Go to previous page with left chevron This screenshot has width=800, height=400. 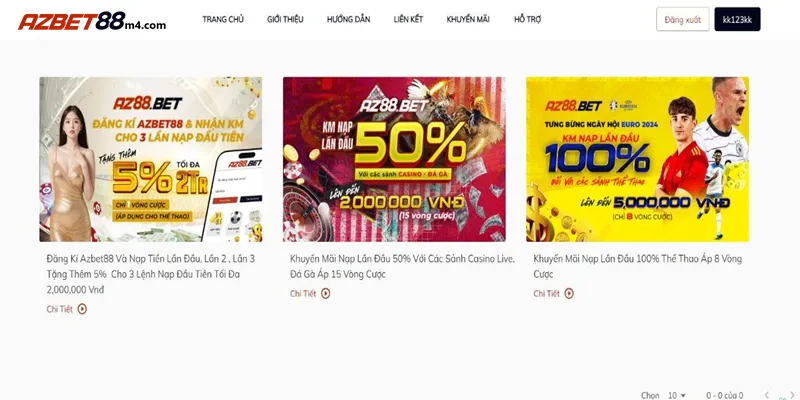pos(767,395)
